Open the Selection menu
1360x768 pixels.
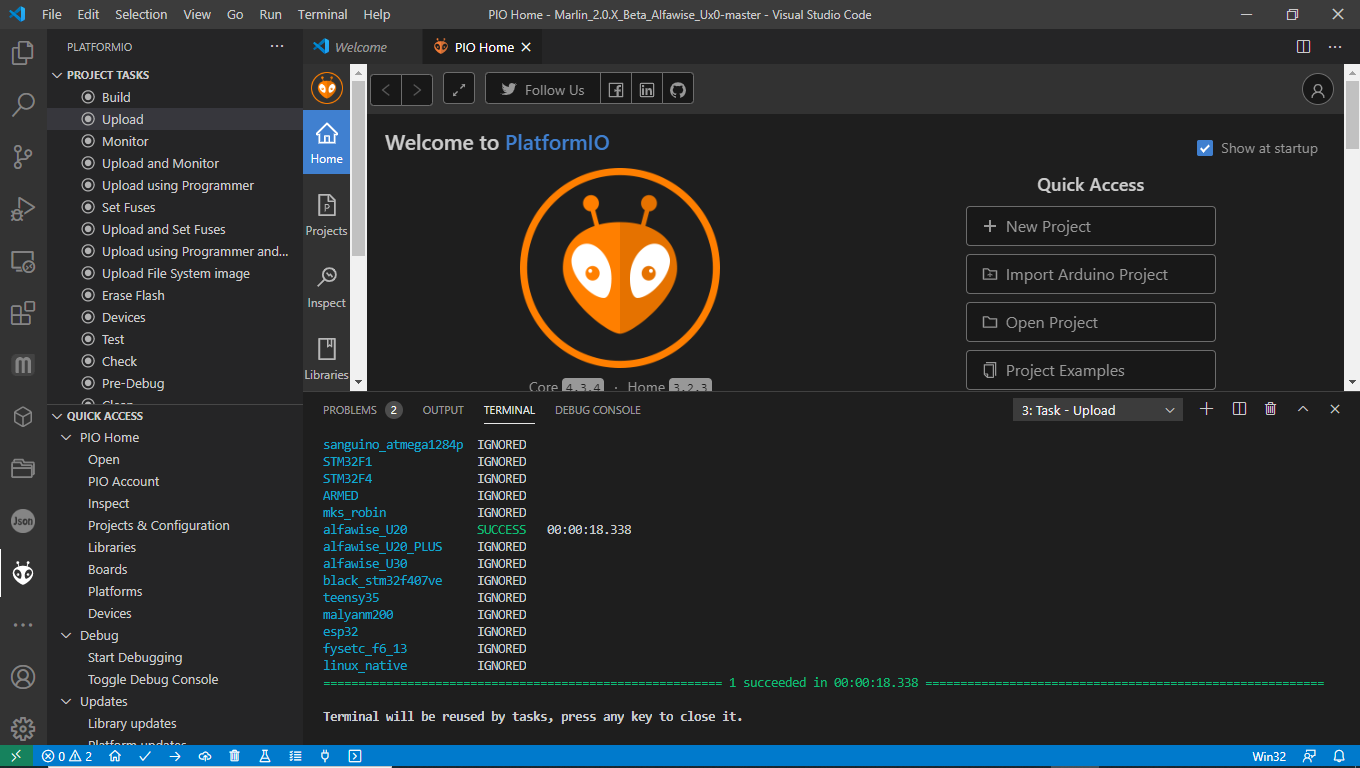[x=141, y=15]
